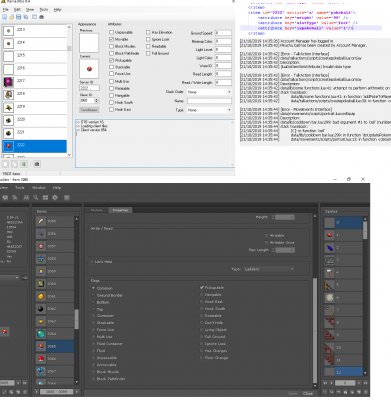The height and width of the screenshot is (400, 391).
Task: Click the Open folder icon in ItemEditor toolbar
Action: point(12,17)
